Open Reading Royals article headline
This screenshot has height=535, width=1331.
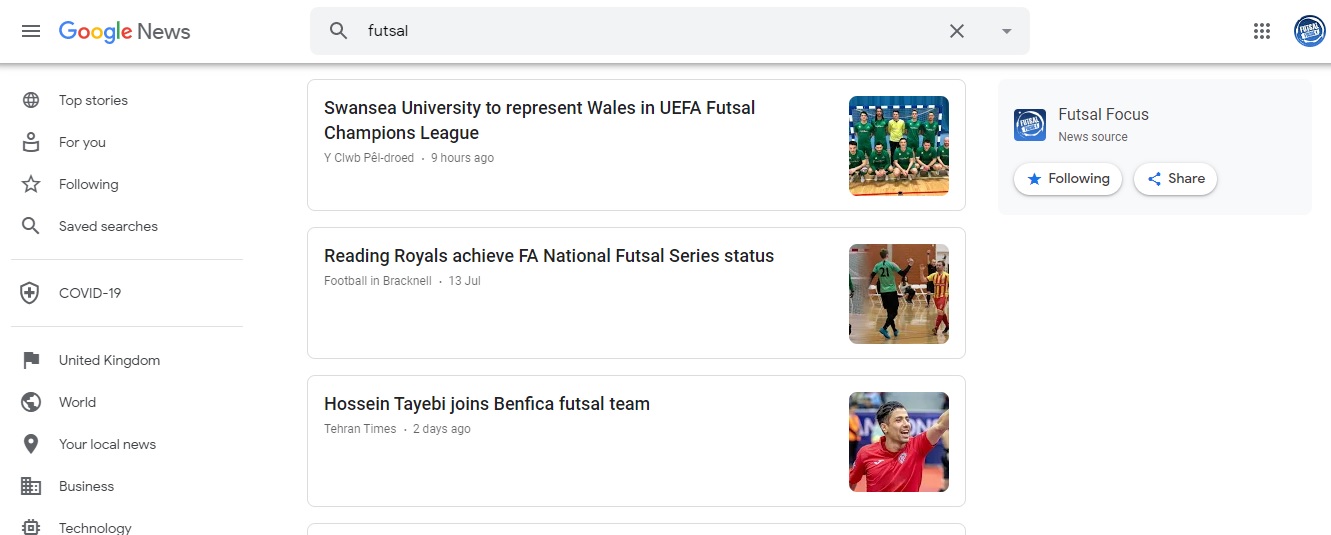(549, 256)
